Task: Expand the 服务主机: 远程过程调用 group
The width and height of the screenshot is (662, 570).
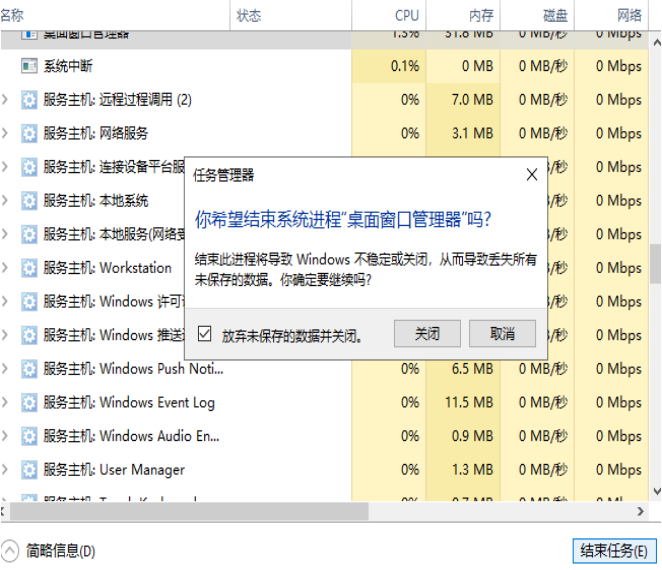Action: tap(6, 100)
